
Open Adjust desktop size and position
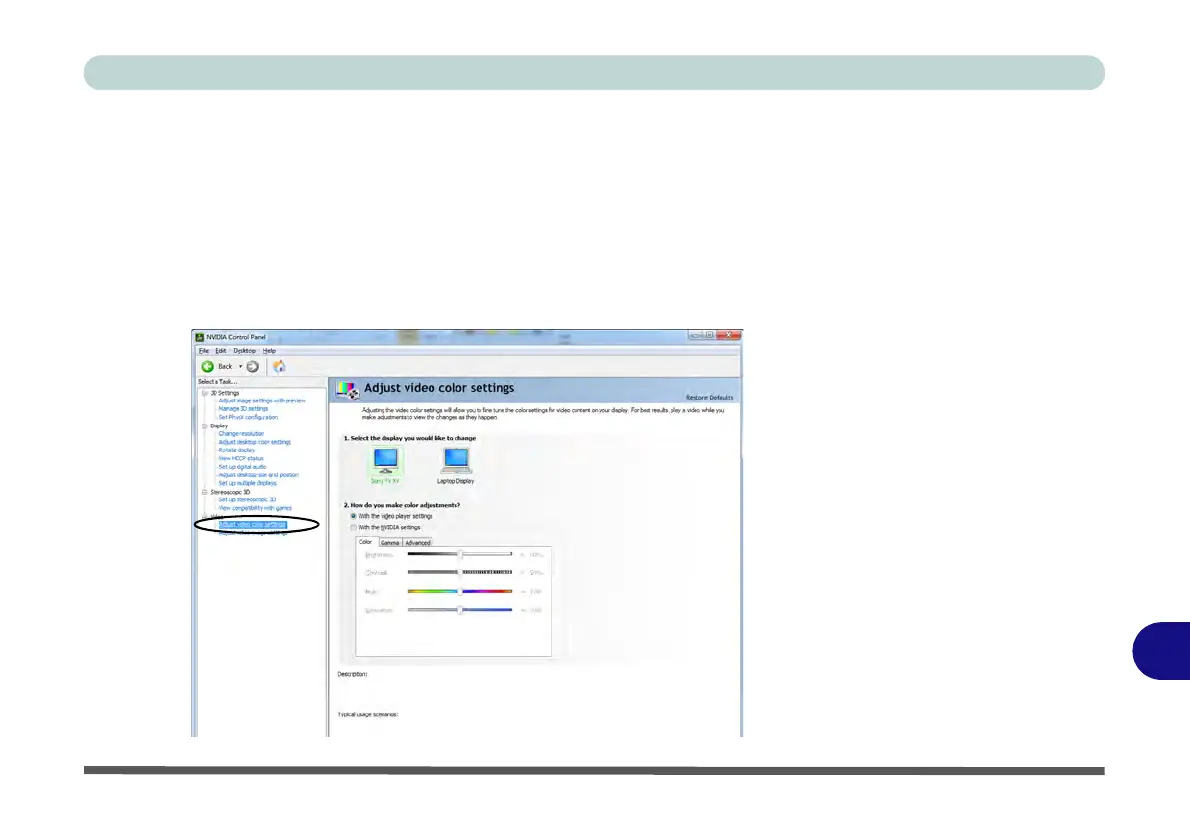tap(259, 475)
